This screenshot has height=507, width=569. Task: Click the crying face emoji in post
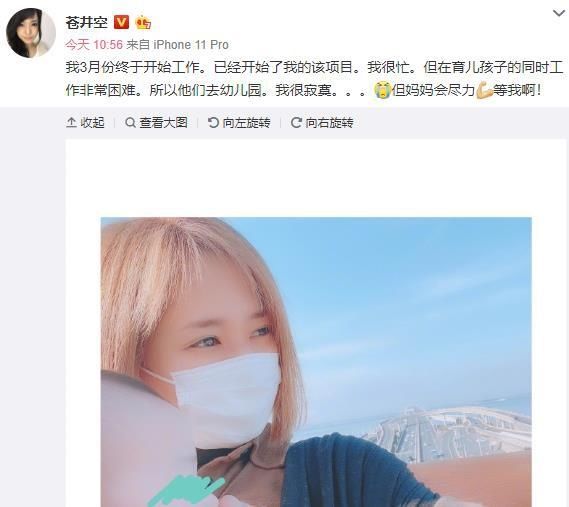[x=382, y=90]
